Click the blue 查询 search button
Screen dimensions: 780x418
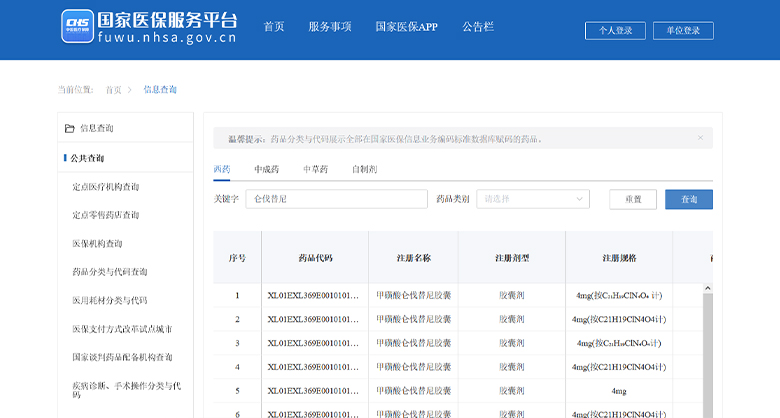click(x=688, y=199)
